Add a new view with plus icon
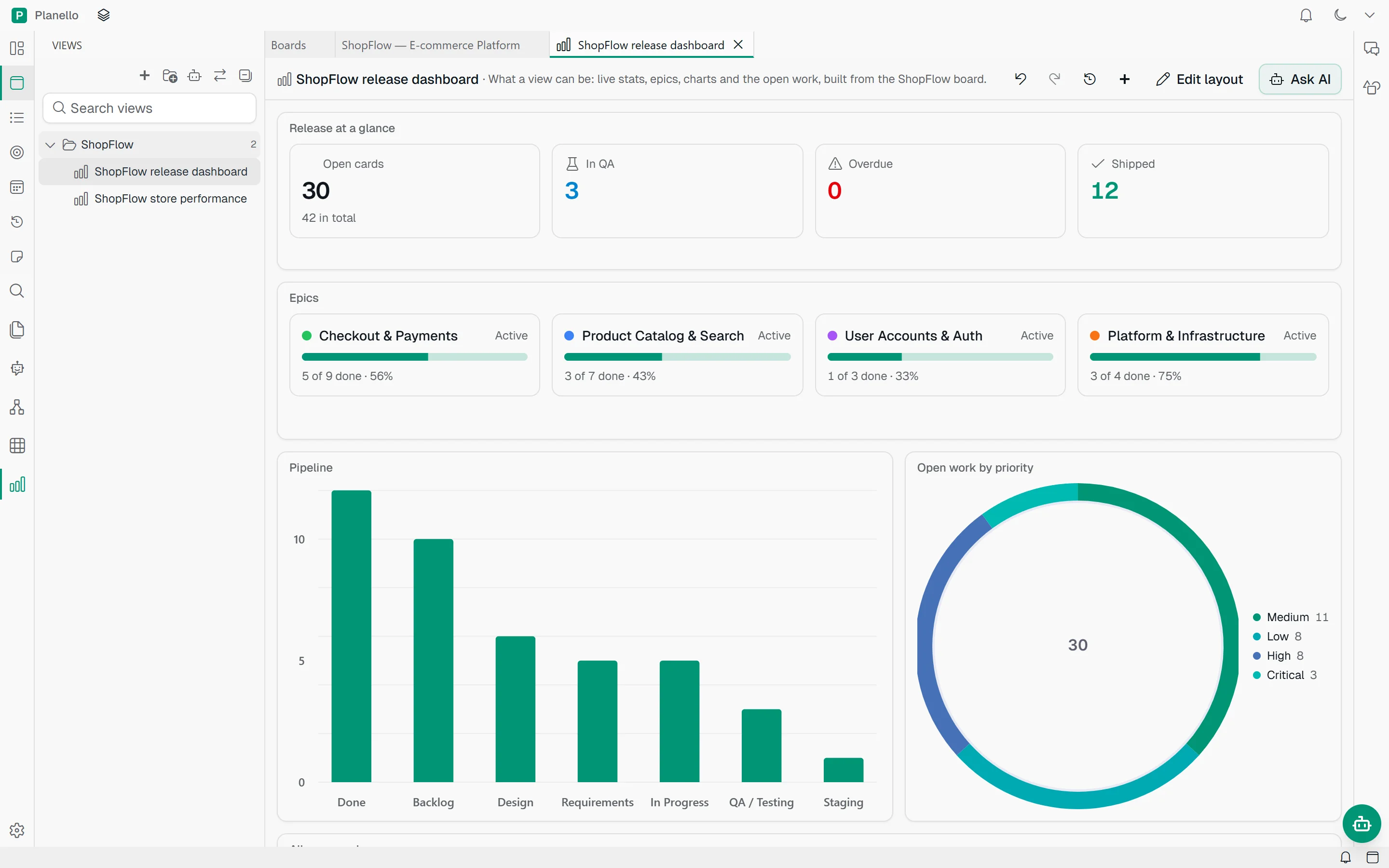Image resolution: width=1389 pixels, height=868 pixels. tap(145, 75)
